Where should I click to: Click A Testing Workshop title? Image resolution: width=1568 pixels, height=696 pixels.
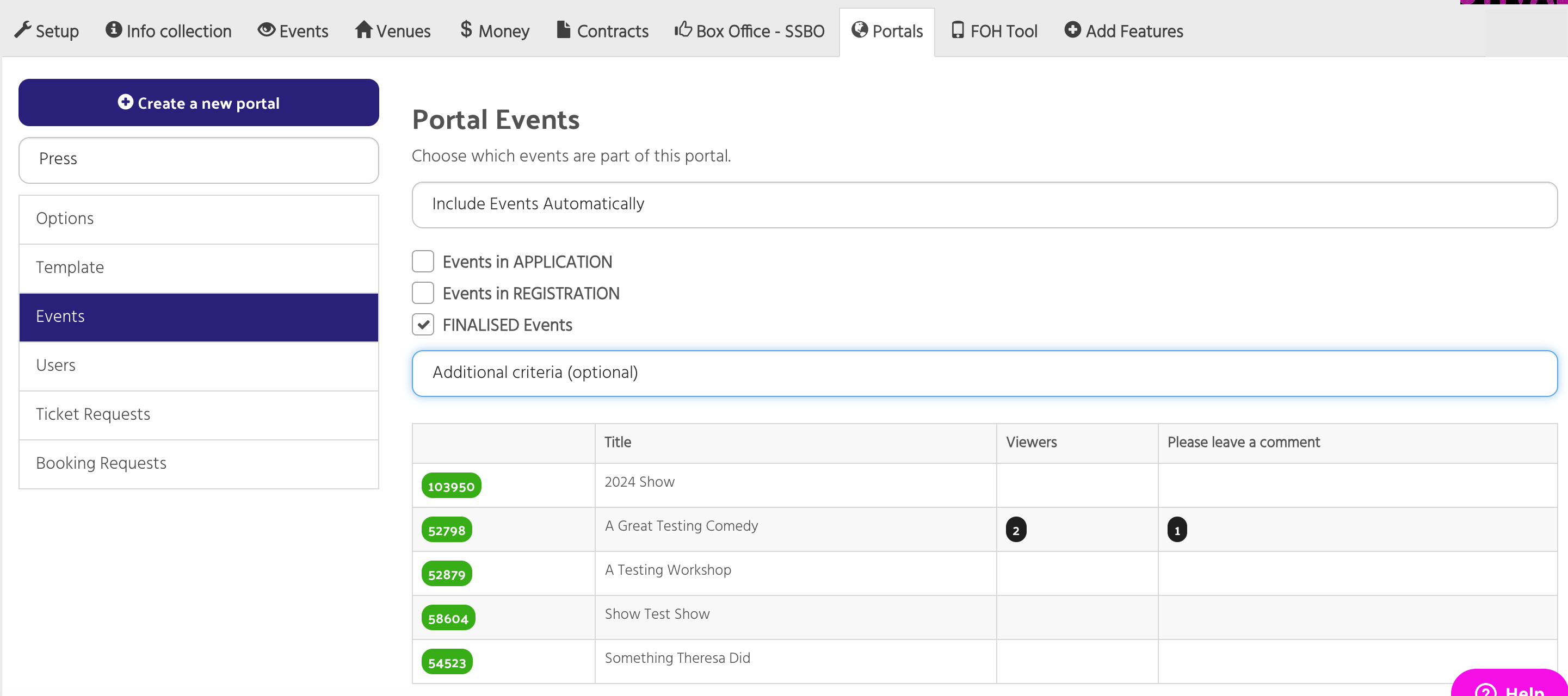click(668, 569)
